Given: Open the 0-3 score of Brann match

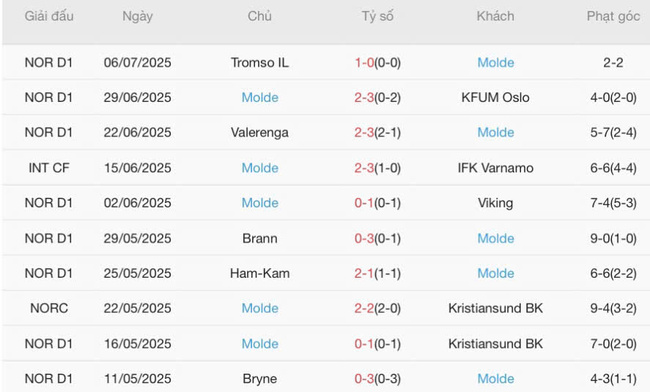Looking at the screenshot, I should (x=364, y=238).
